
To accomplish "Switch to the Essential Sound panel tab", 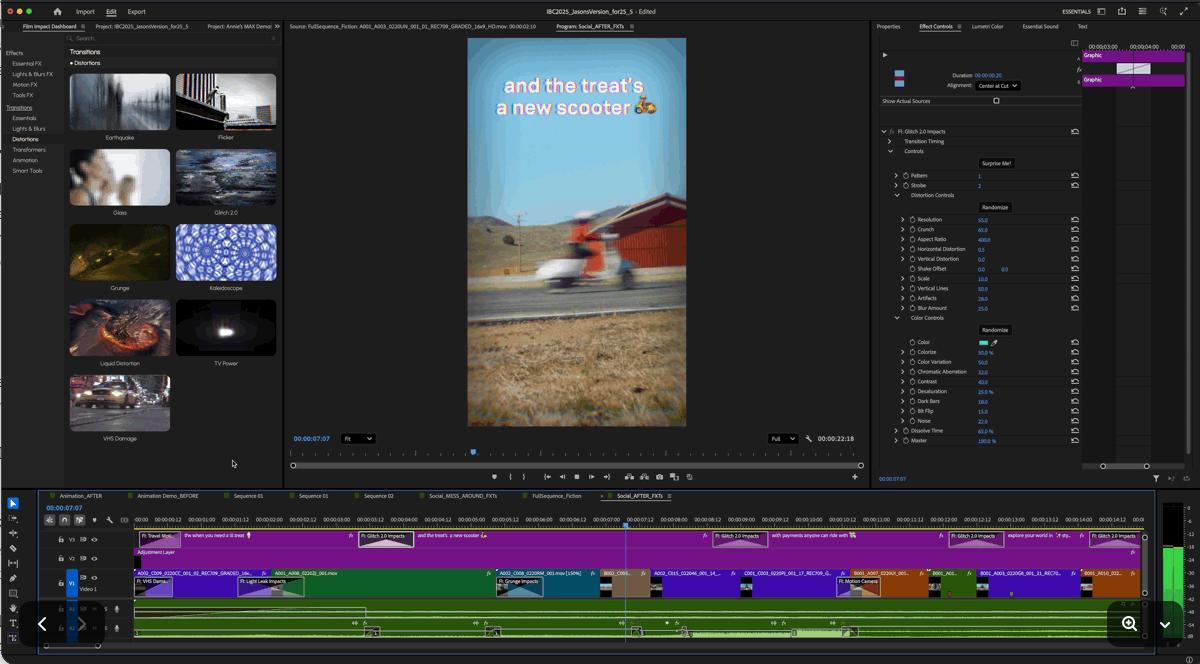I will pyautogui.click(x=1040, y=26).
